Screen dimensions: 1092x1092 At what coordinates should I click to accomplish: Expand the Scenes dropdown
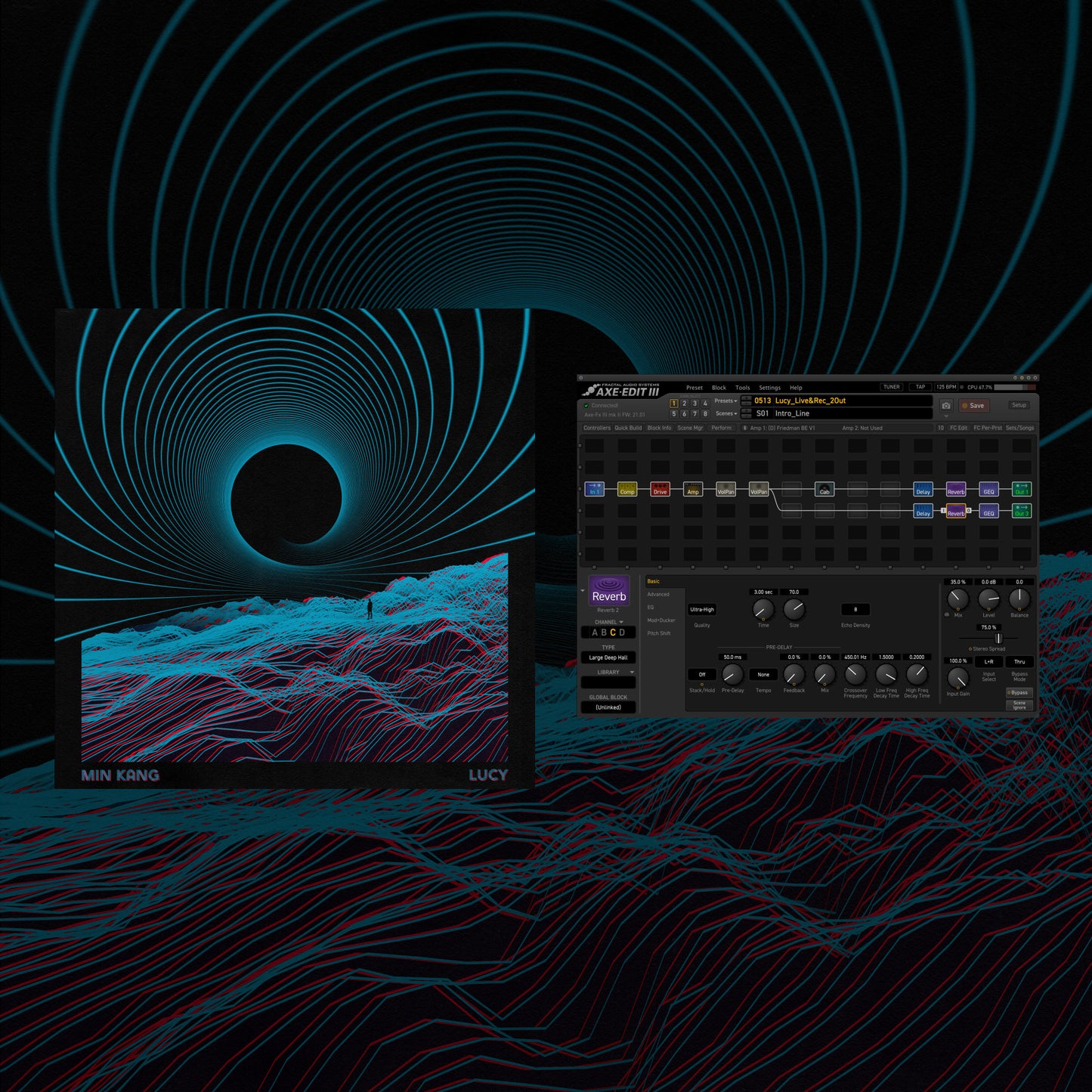pyautogui.click(x=725, y=413)
